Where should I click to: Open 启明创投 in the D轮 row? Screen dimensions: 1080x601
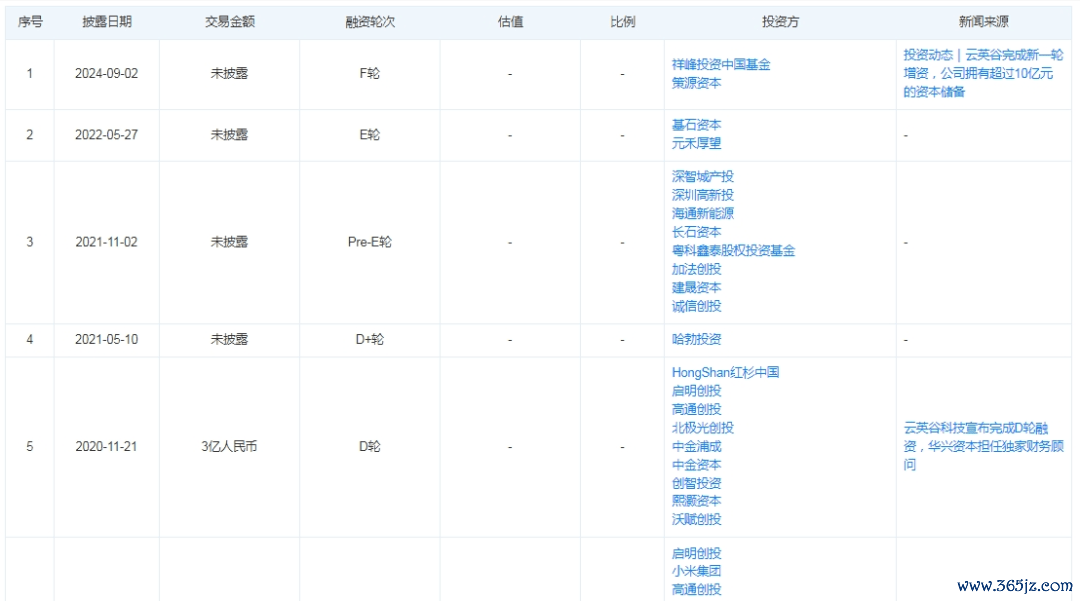pyautogui.click(x=696, y=391)
